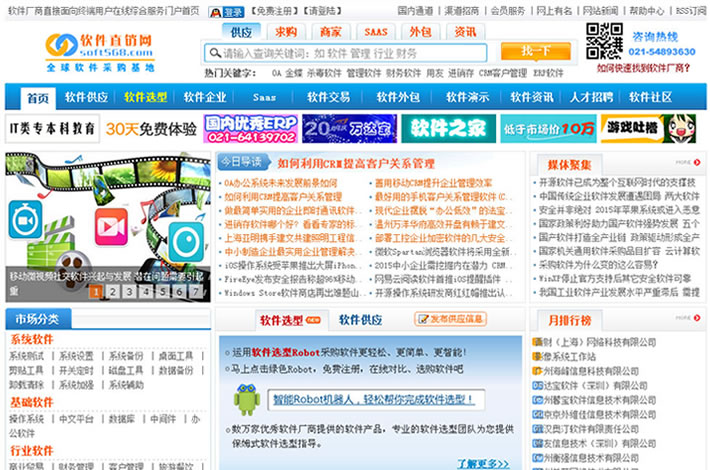The height and width of the screenshot is (470, 710).
Task: Open the 数据库 category link
Action: click(x=122, y=419)
